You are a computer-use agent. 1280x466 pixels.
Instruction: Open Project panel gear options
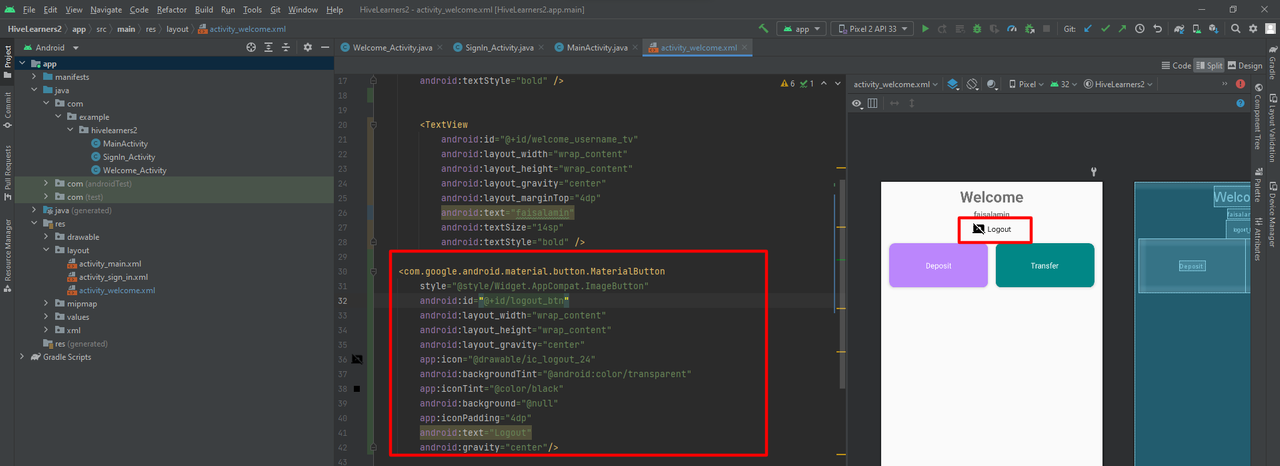(308, 47)
